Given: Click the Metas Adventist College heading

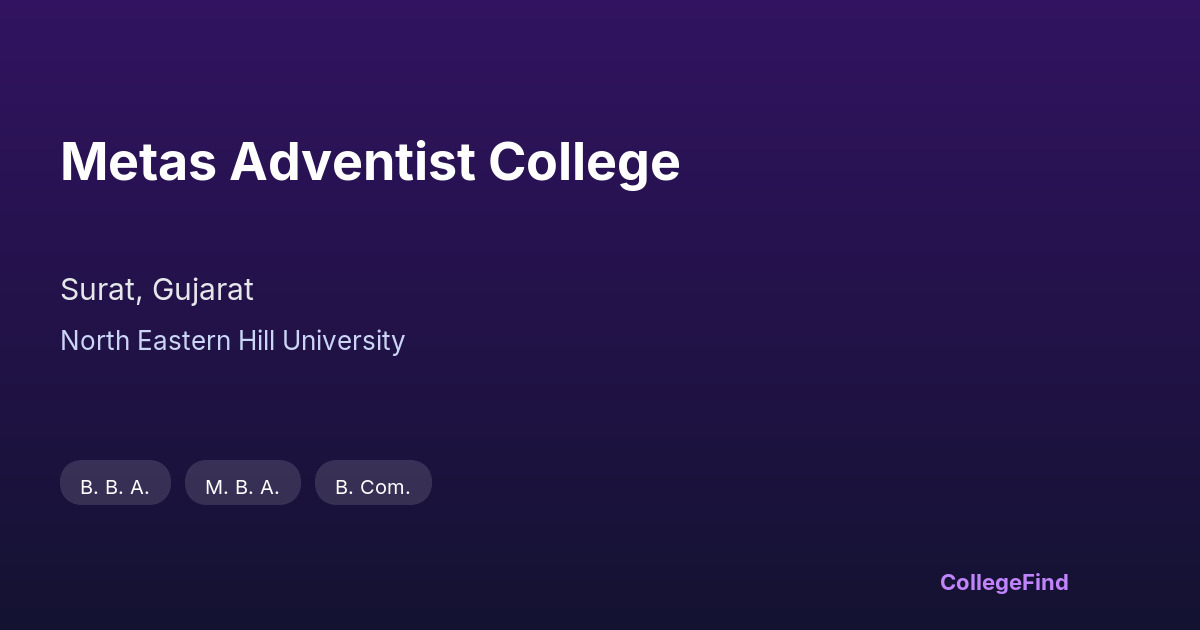Looking at the screenshot, I should coord(370,161).
